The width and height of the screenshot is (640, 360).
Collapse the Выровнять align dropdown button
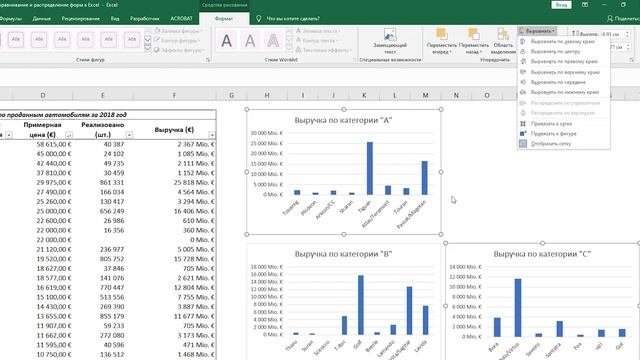point(537,31)
